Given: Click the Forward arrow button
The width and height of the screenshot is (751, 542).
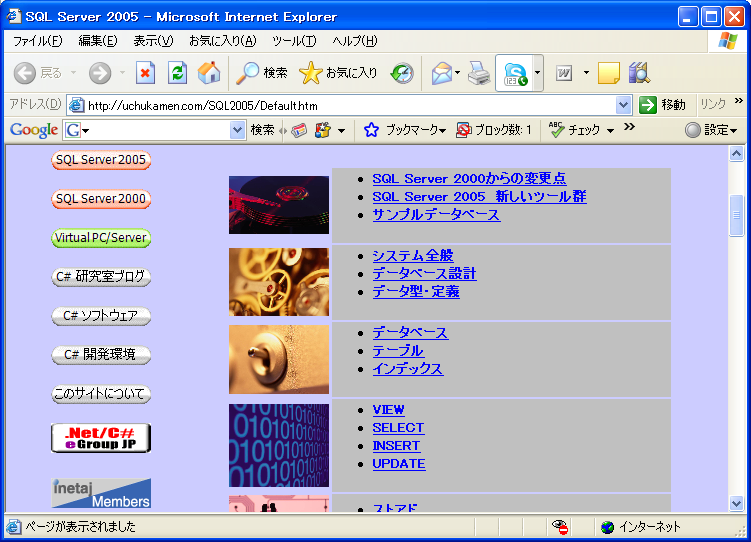Looking at the screenshot, I should pos(100,73).
